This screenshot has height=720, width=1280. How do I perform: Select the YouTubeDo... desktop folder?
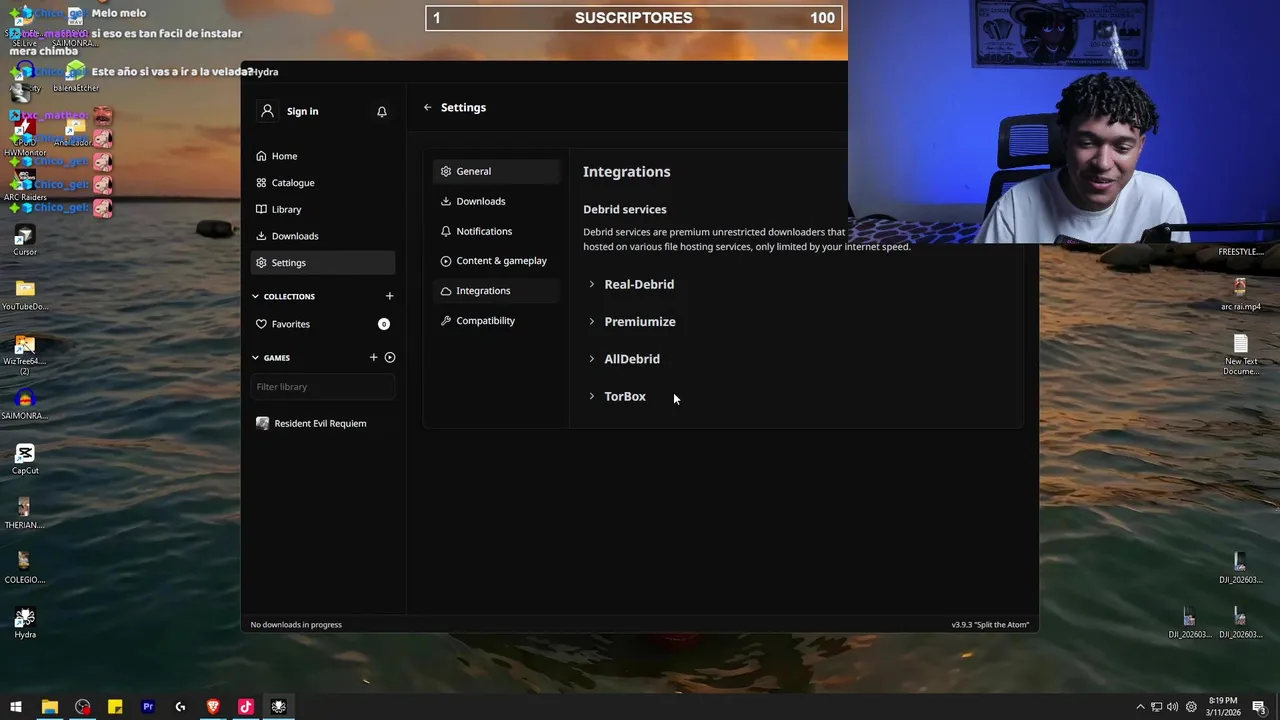coord(25,294)
